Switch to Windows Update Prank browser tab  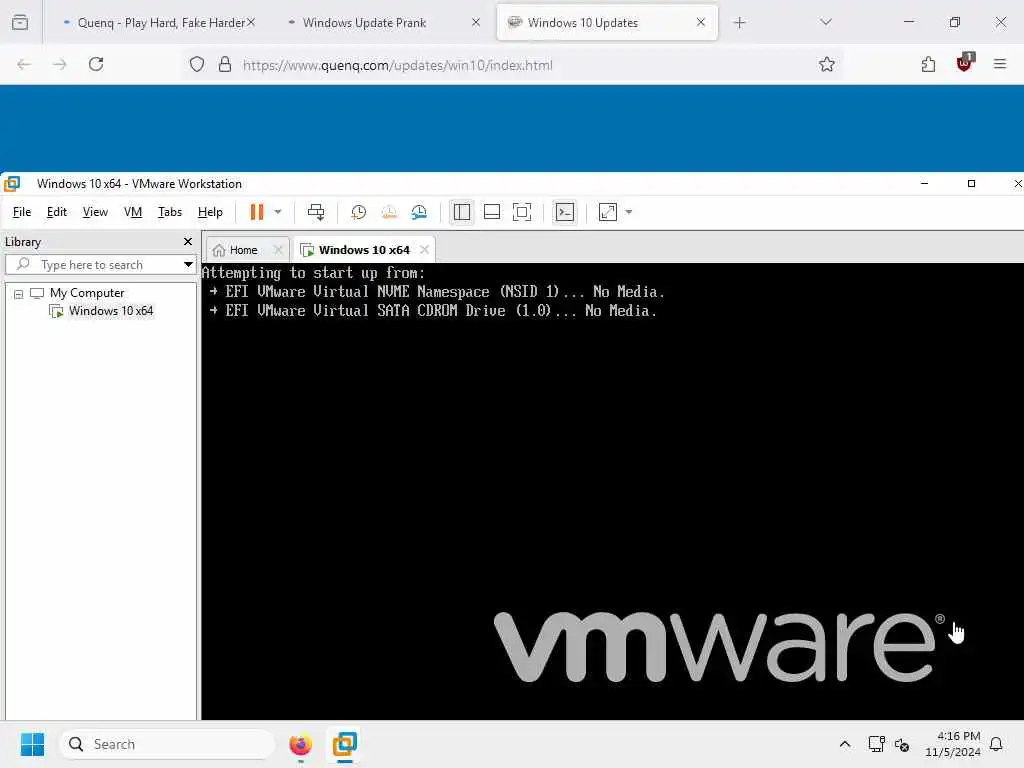tap(364, 23)
